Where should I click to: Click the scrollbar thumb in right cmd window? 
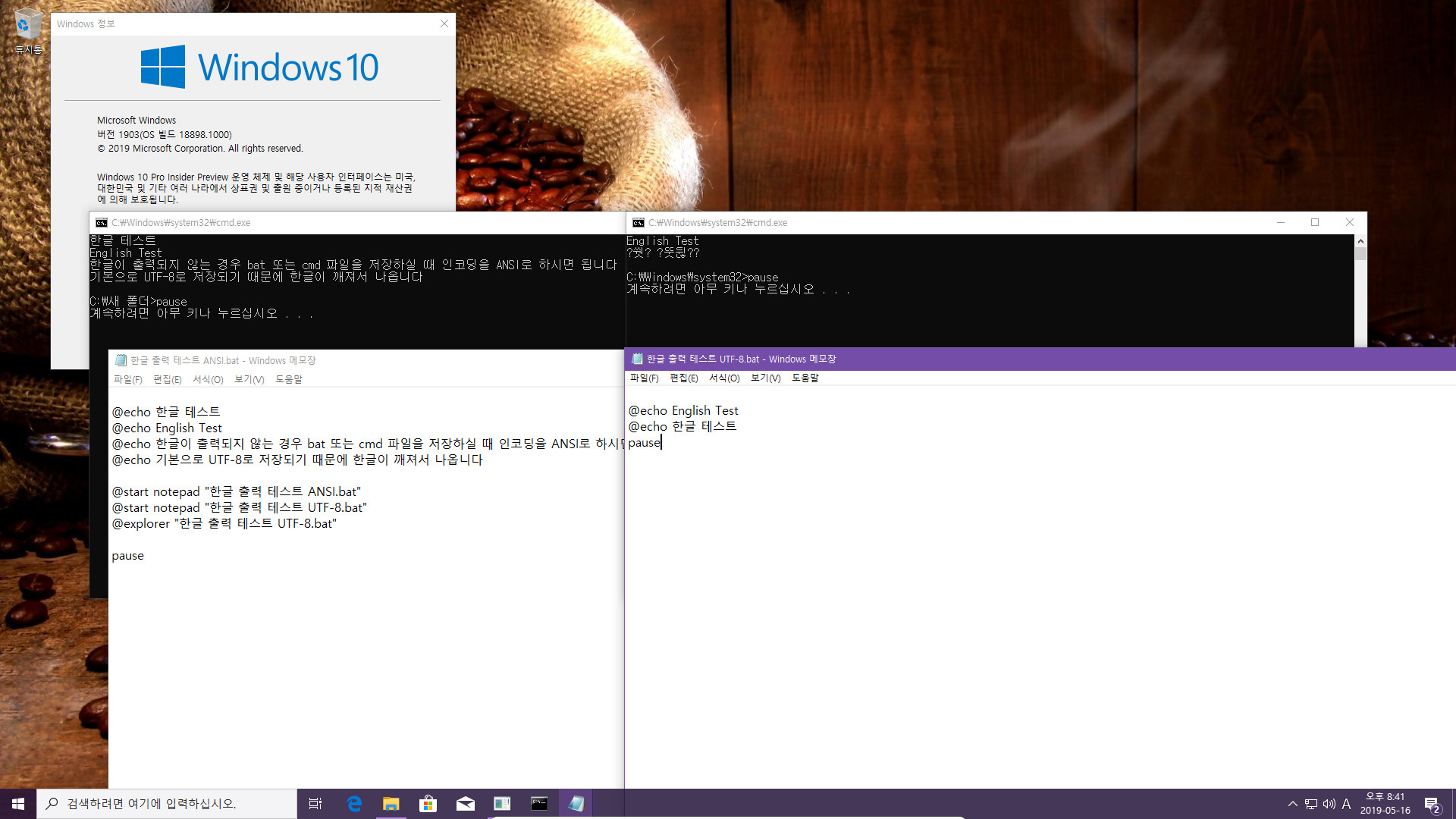pos(1360,253)
